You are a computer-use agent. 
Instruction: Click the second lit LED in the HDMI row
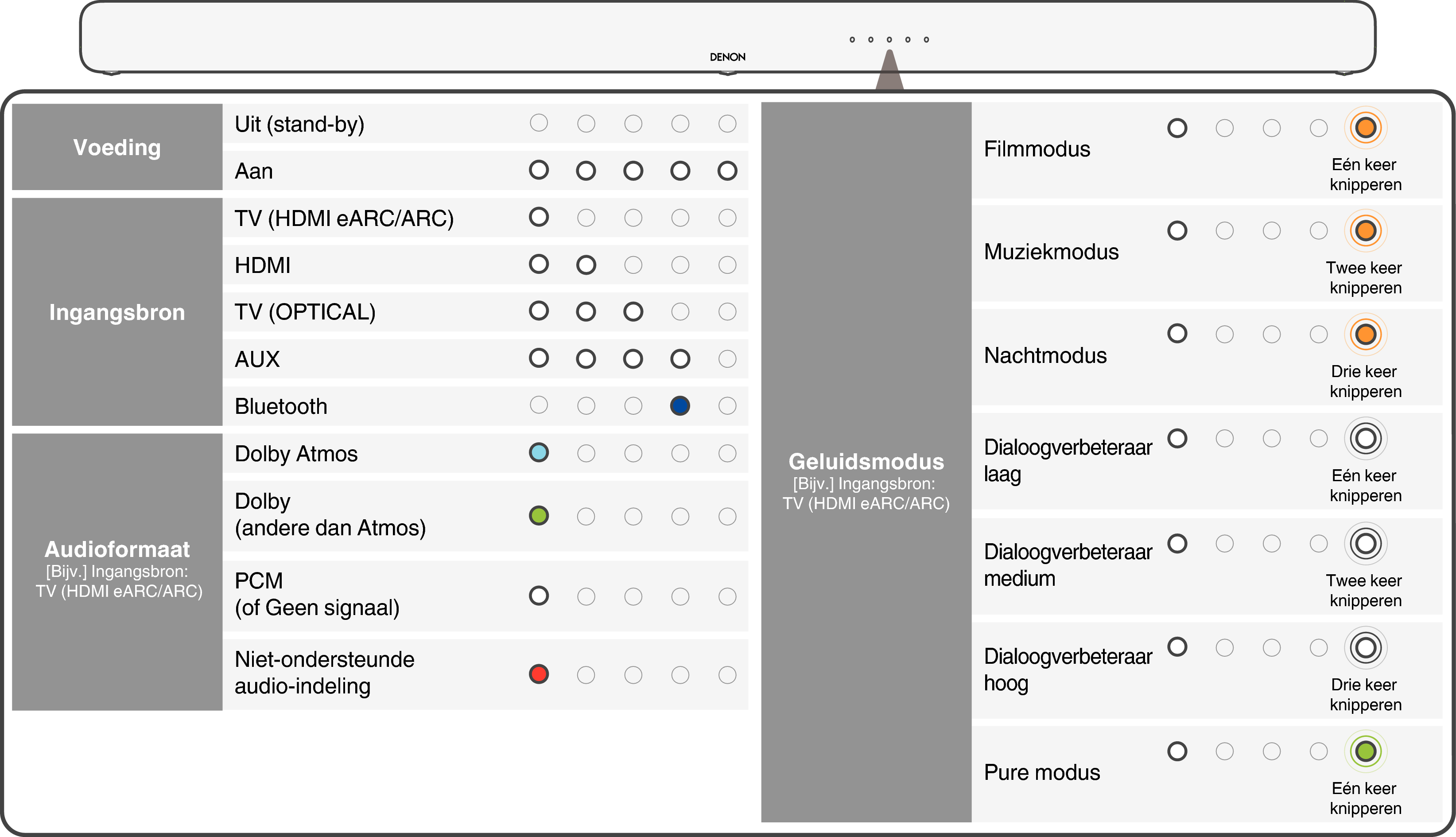point(586,265)
